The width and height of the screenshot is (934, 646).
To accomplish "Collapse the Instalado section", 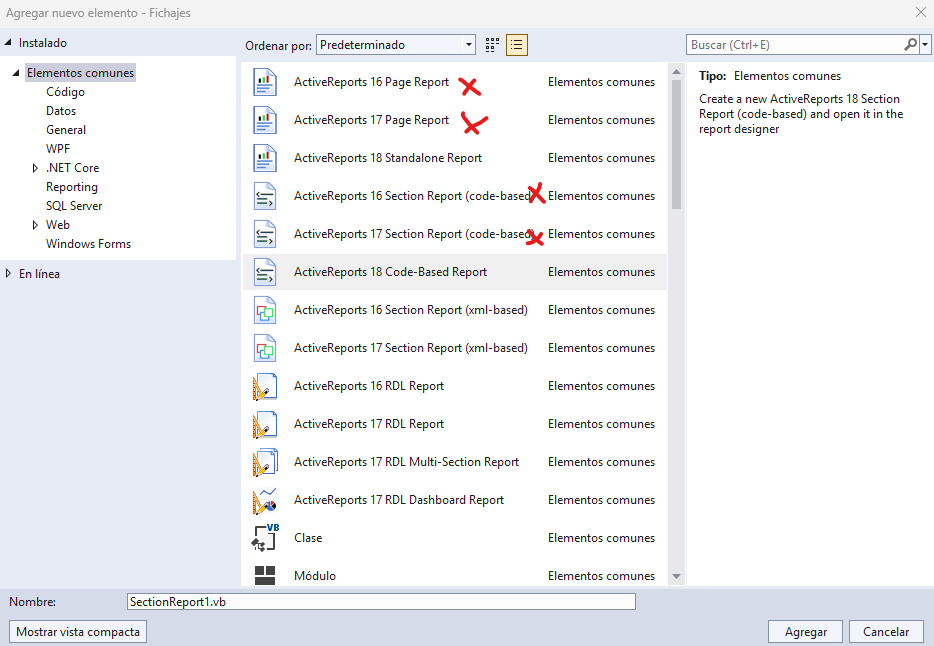I will coord(8,42).
